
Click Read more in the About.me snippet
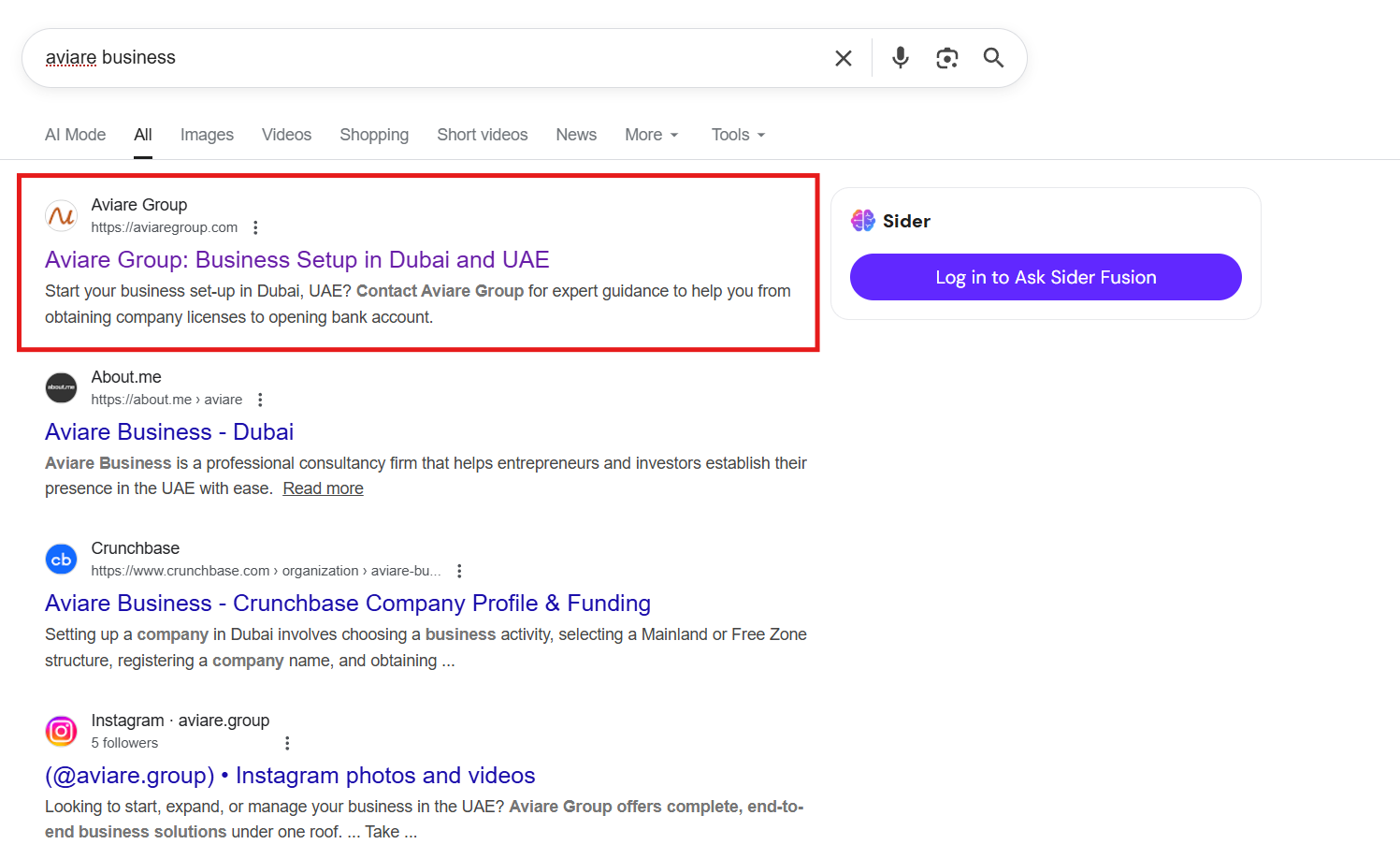click(x=323, y=488)
